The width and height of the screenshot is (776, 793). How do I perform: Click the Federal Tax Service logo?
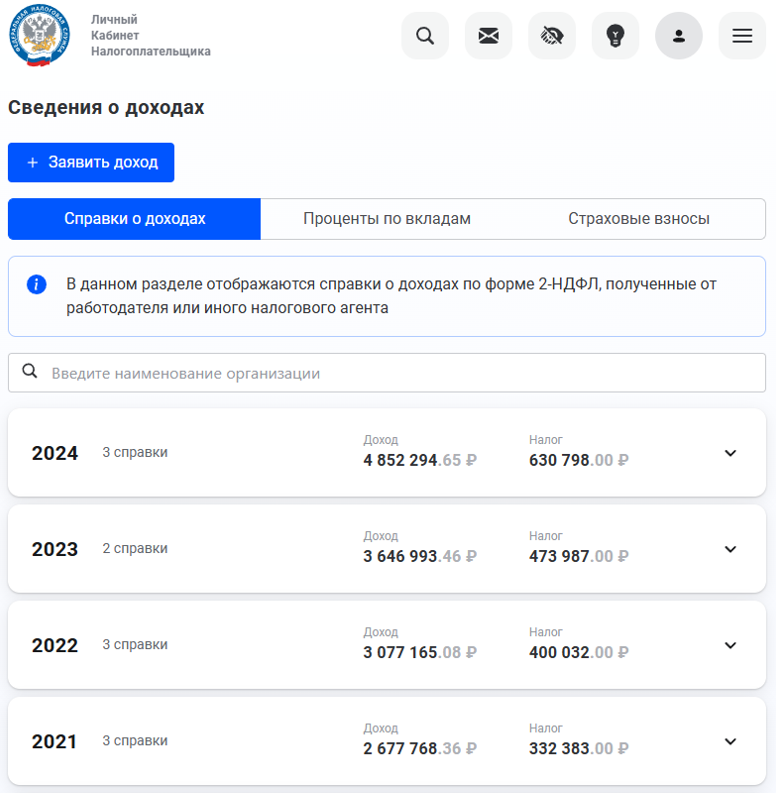pos(39,35)
